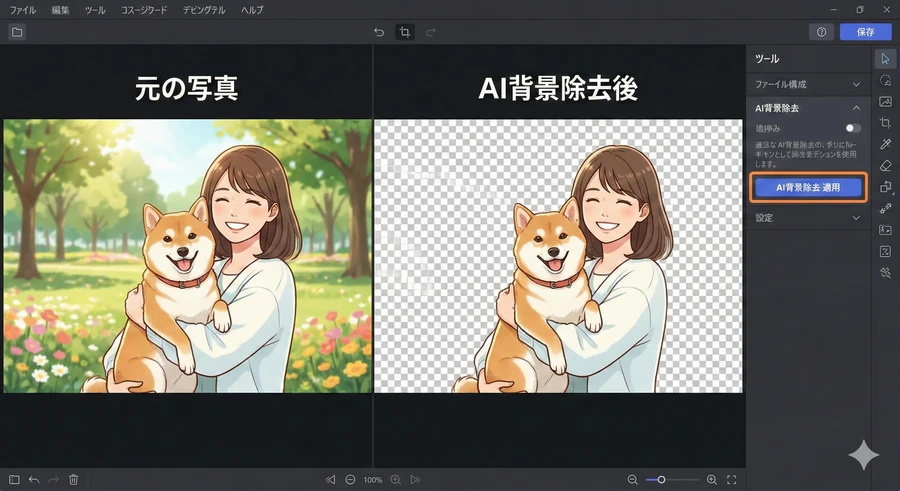Click the AI背景除去後 result image
Screen dimensions: 900x491
point(559,256)
